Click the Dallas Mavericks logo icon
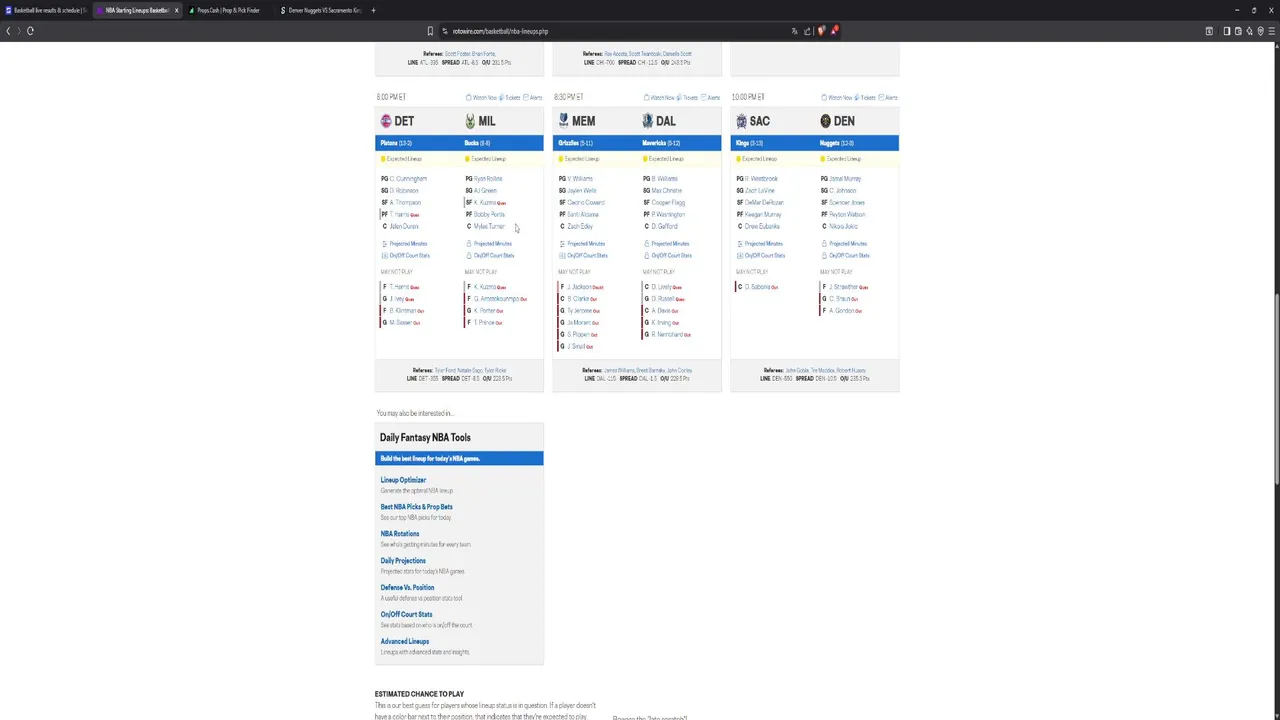This screenshot has width=1280, height=720. [648, 121]
